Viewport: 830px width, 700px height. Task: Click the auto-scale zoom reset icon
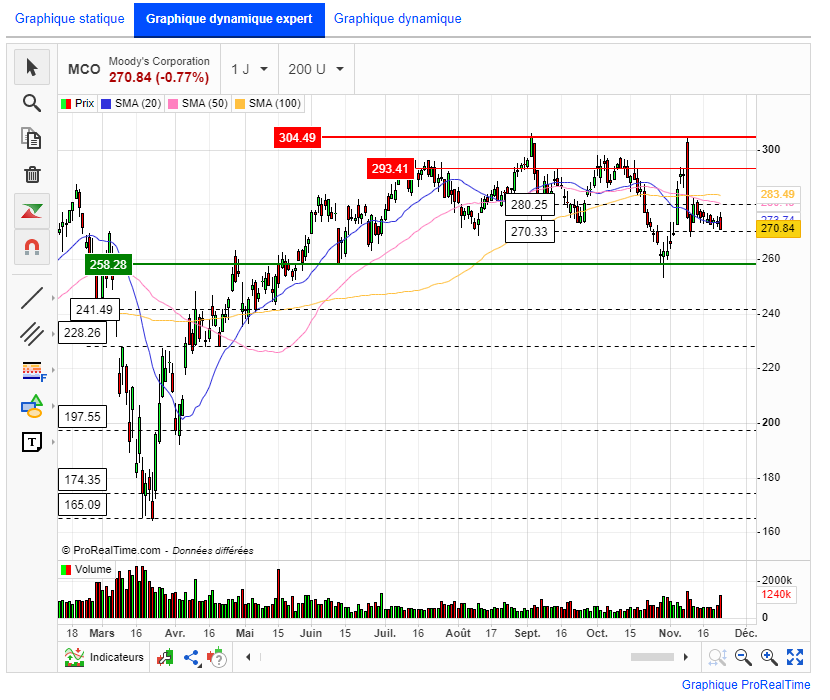tap(717, 657)
